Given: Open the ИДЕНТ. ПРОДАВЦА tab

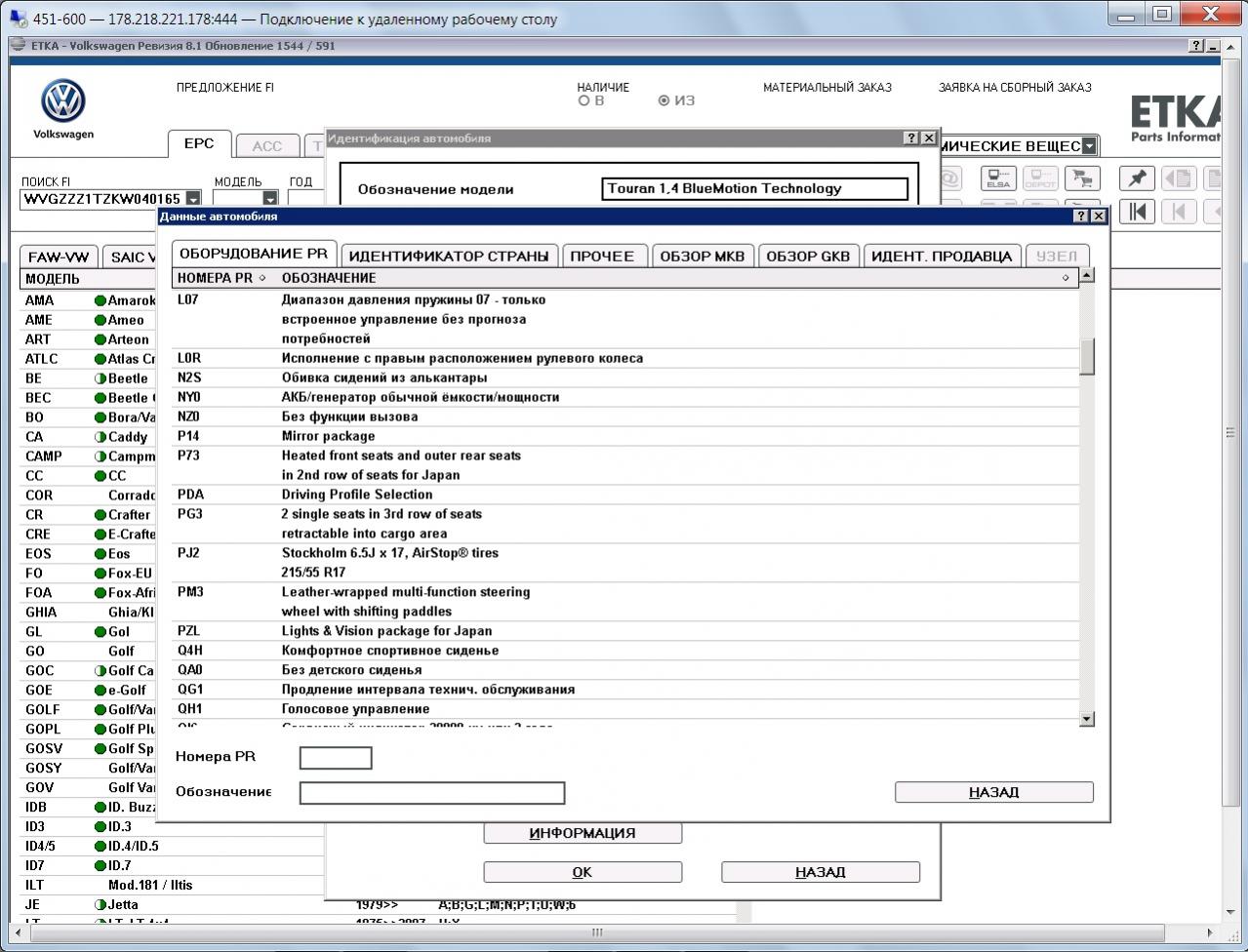Looking at the screenshot, I should (x=942, y=256).
